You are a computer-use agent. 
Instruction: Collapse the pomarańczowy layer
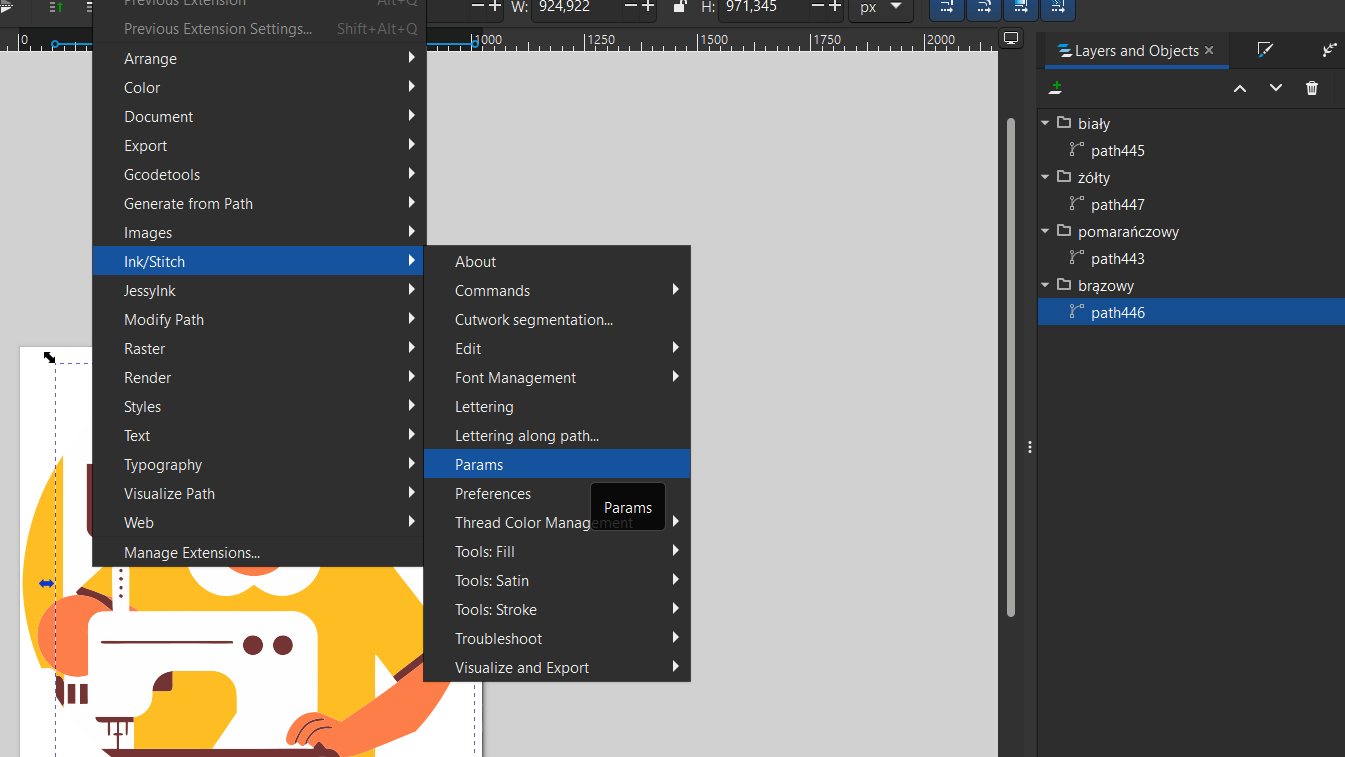pyautogui.click(x=1045, y=232)
